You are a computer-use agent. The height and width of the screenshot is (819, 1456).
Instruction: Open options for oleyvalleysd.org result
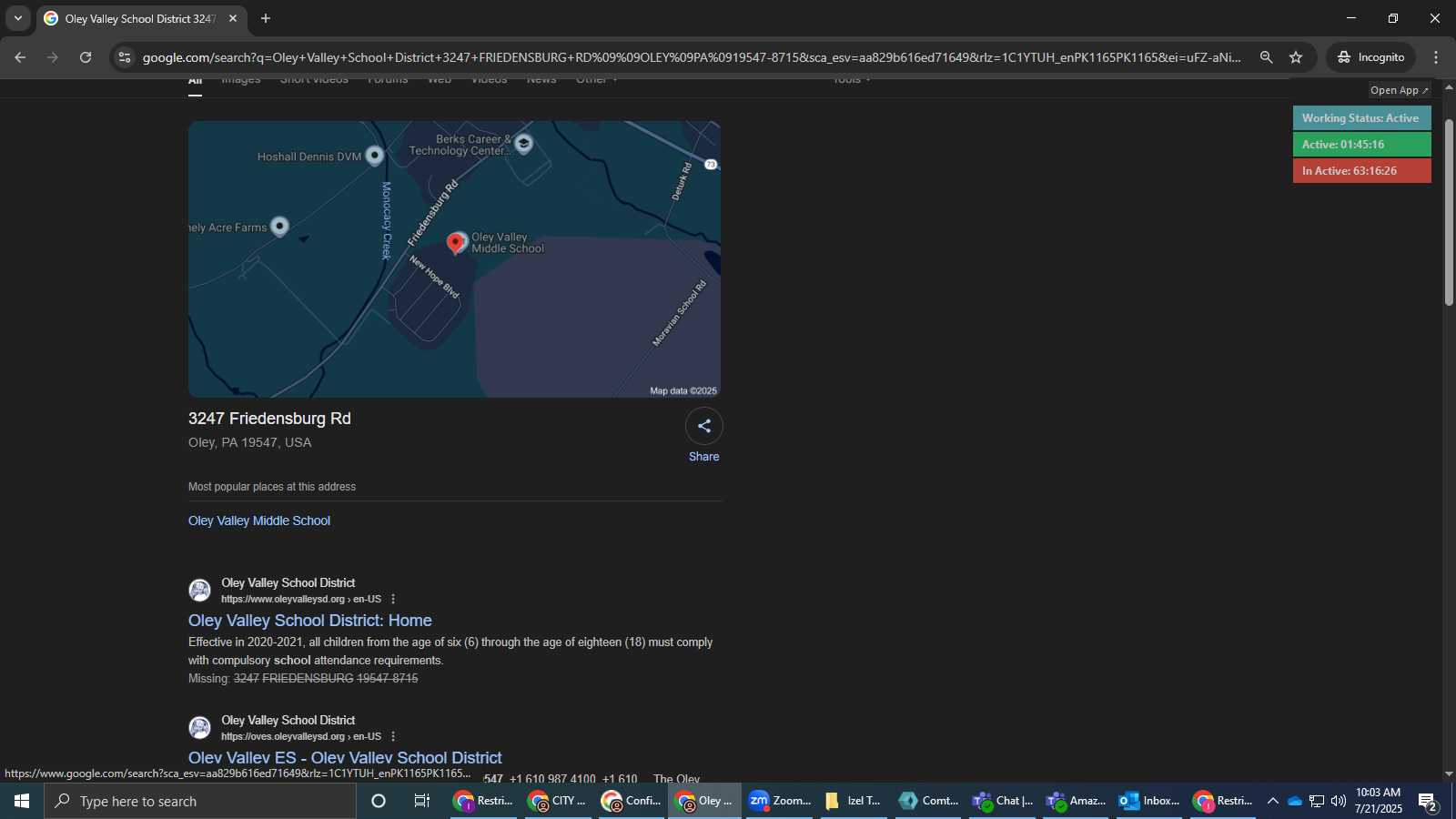pyautogui.click(x=393, y=599)
